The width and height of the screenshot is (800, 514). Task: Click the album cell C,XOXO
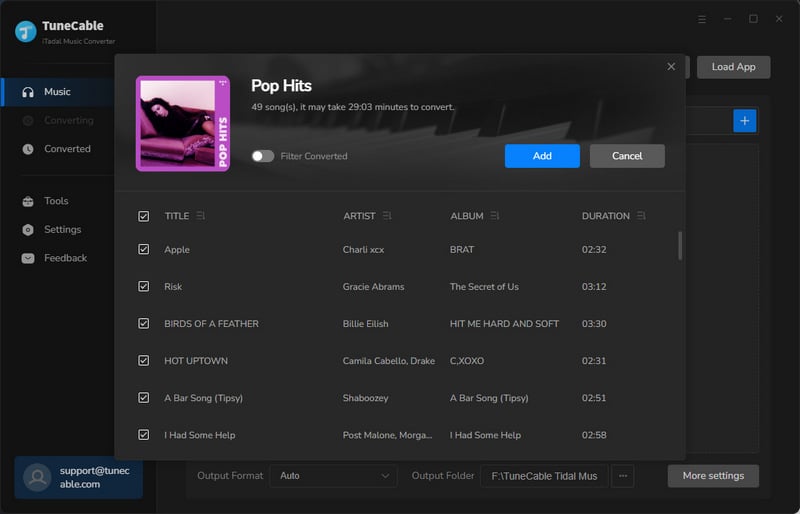(467, 361)
